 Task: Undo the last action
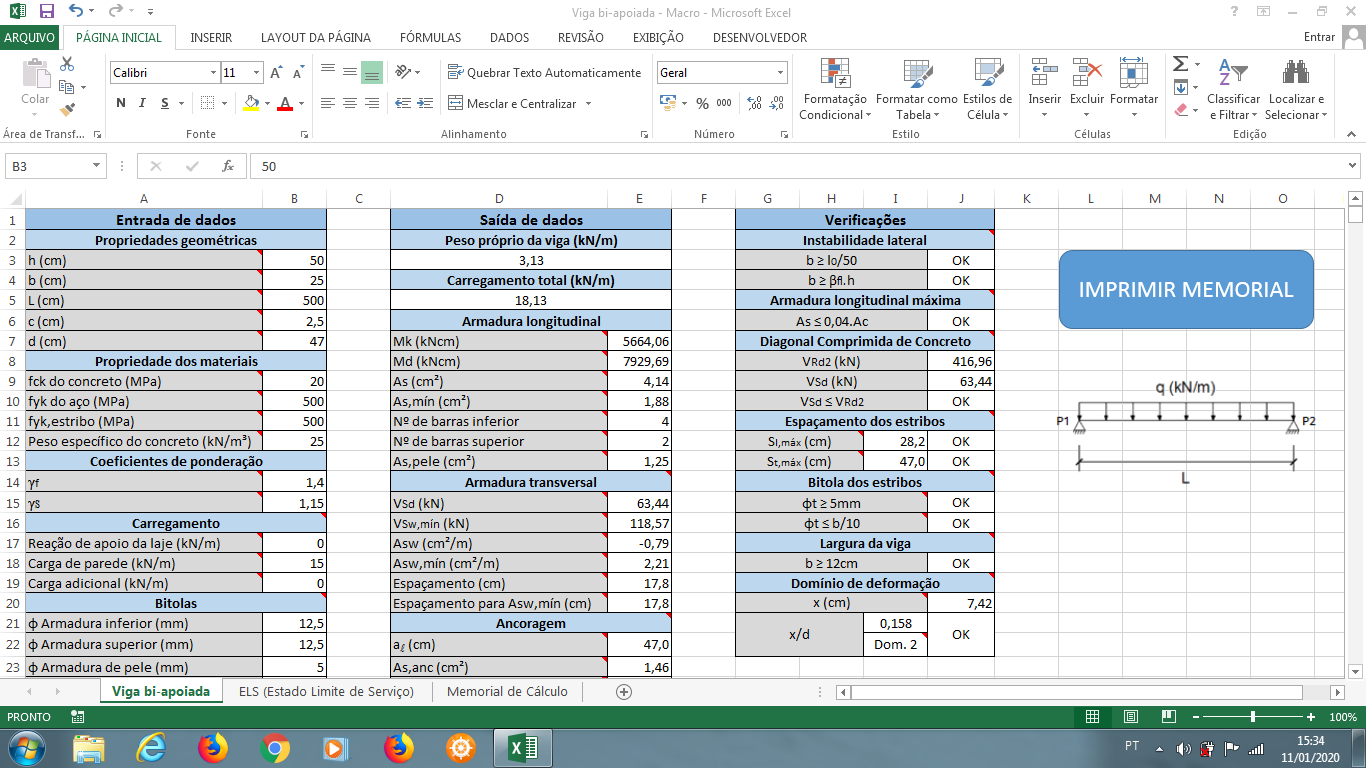tap(76, 11)
